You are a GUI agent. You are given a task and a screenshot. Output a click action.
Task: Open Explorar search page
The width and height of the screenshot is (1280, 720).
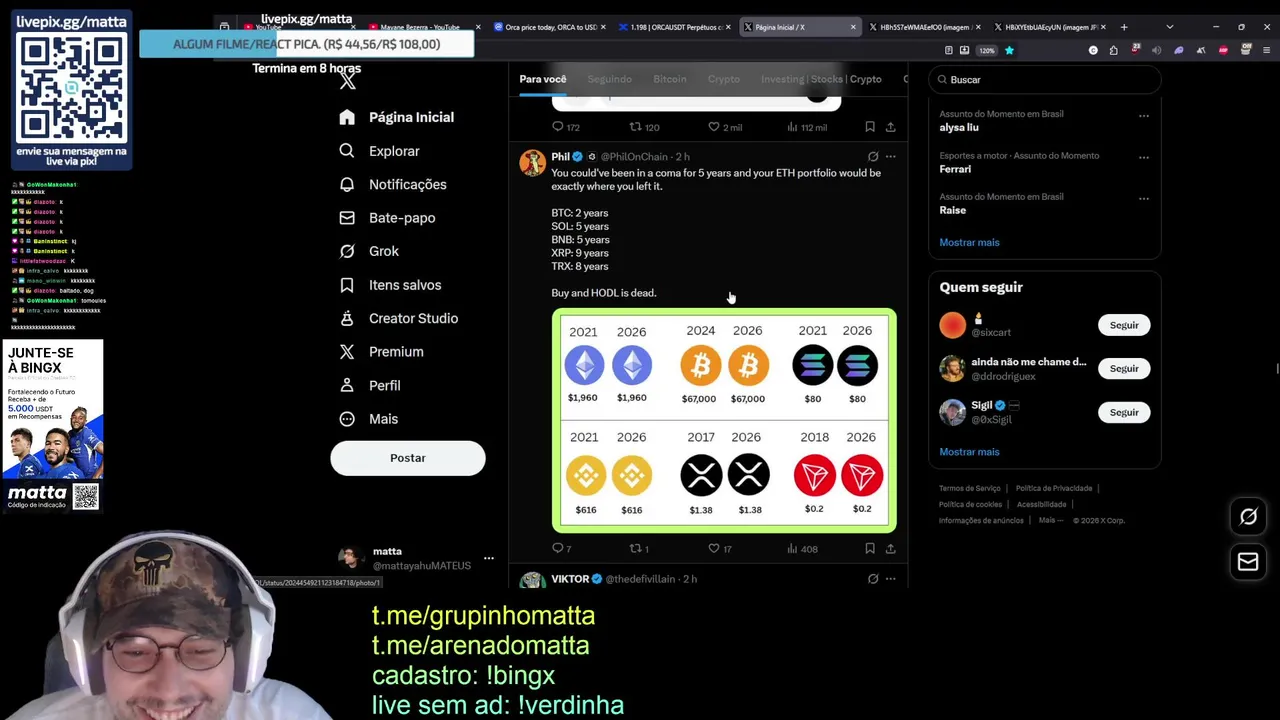[379, 151]
